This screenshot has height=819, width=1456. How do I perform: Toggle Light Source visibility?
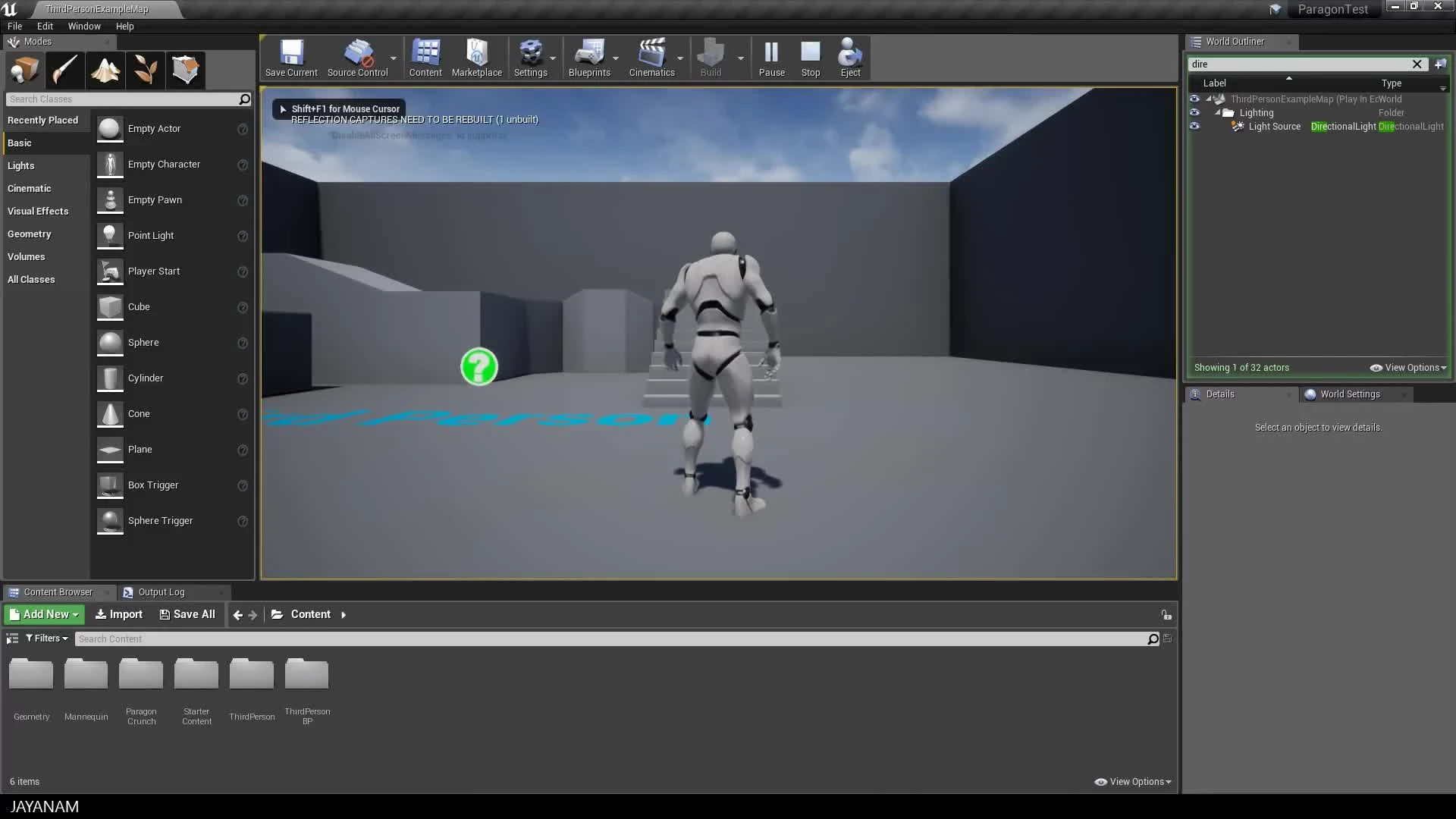tap(1195, 126)
